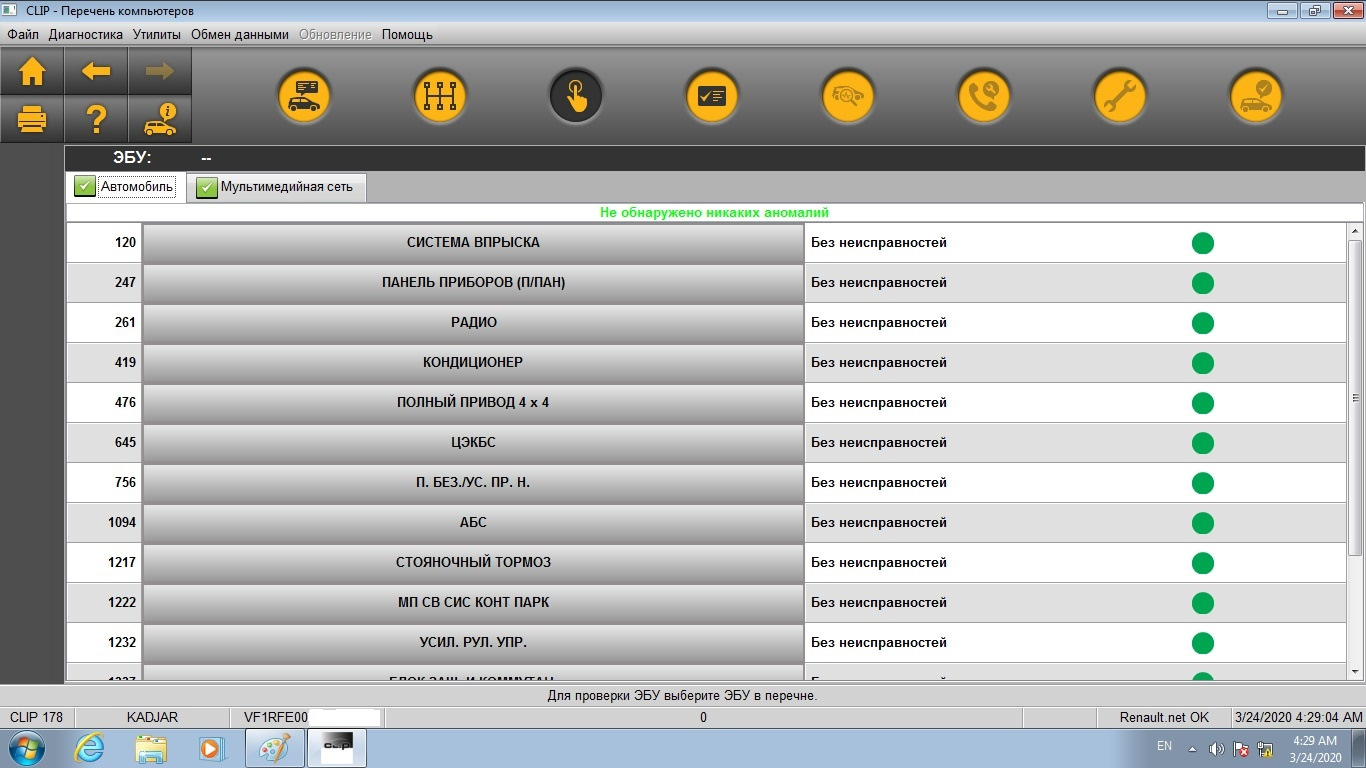Screen dimensions: 1366x768
Task: Click the printer icon
Action: (x=32, y=119)
